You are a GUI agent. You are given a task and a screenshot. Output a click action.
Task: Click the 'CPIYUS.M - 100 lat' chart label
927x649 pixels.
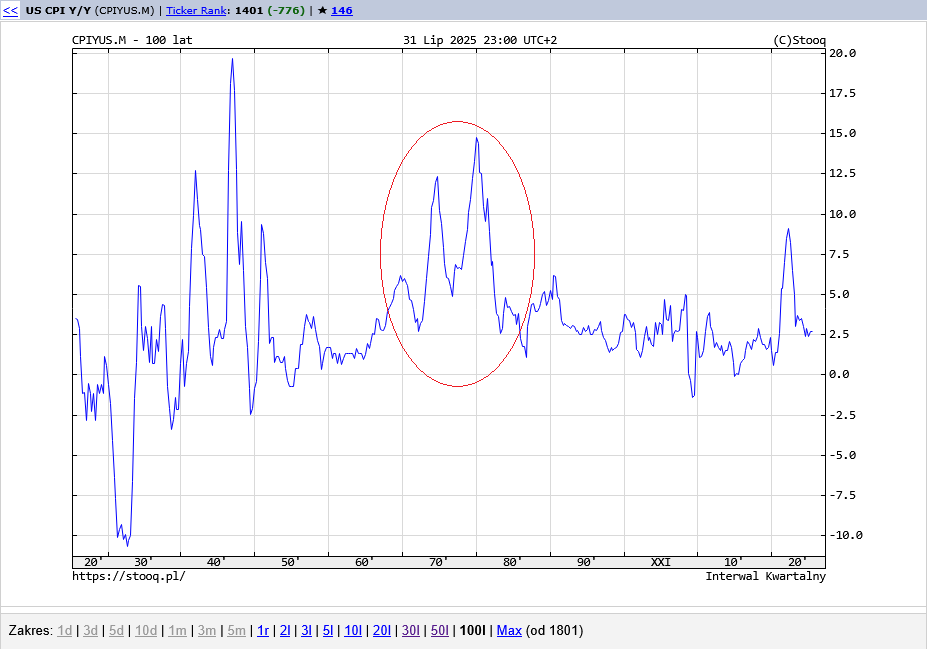pos(132,40)
